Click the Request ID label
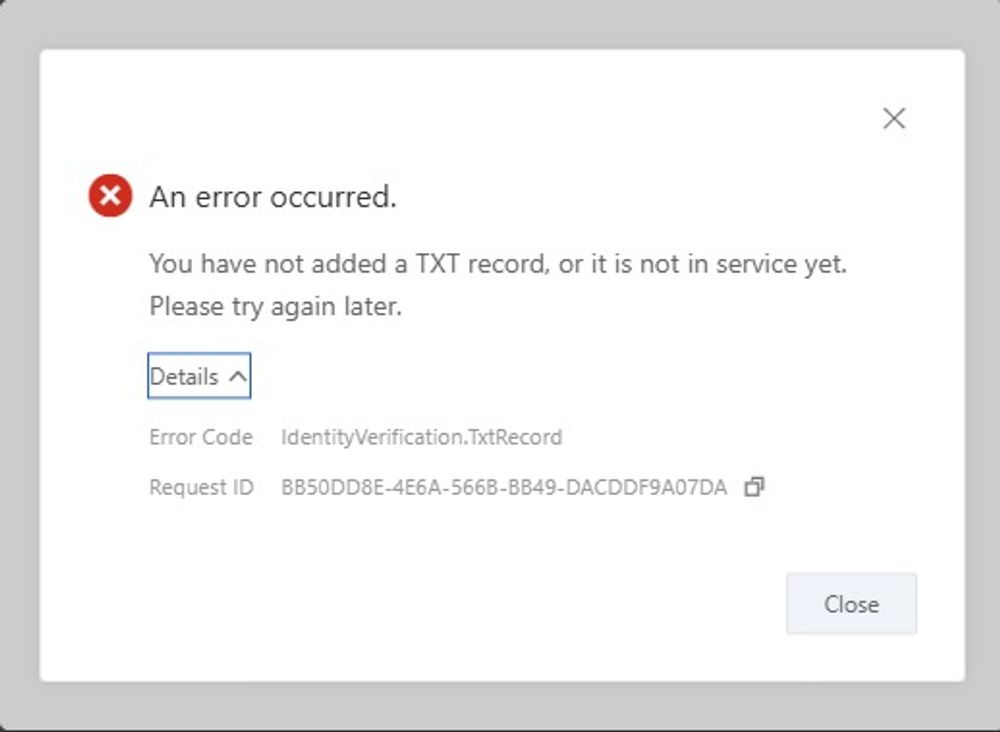 [201, 488]
